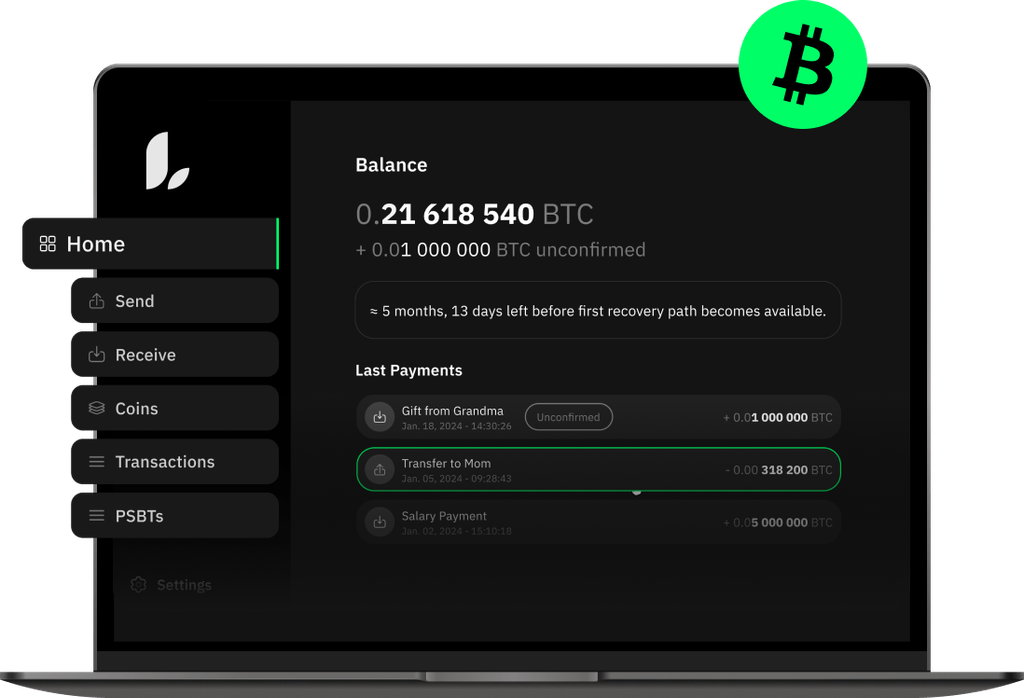Go to the PSBTs section
Viewport: 1024px width, 698px height.
pyautogui.click(x=175, y=515)
